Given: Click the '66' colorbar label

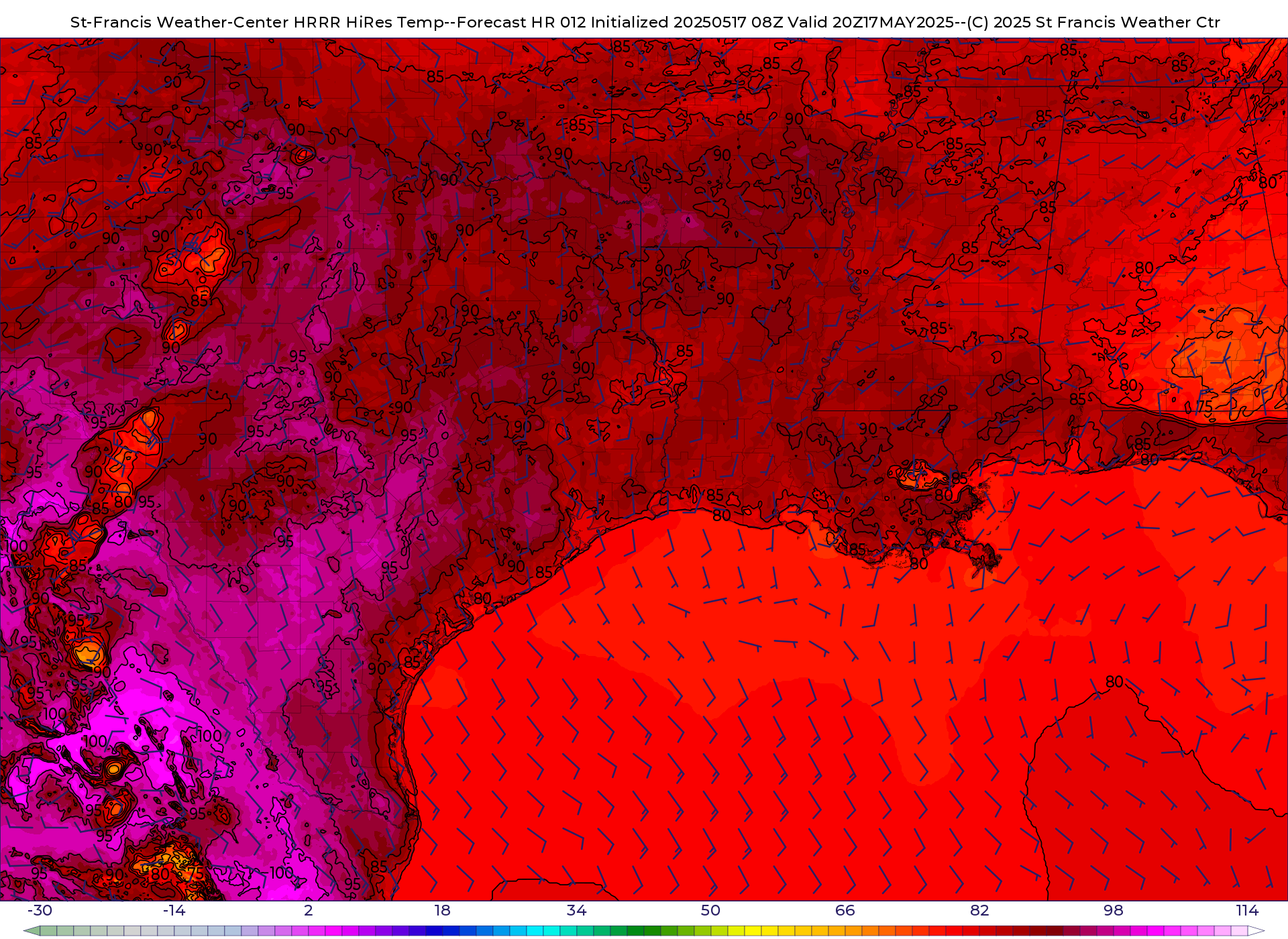Looking at the screenshot, I should 845,910.
